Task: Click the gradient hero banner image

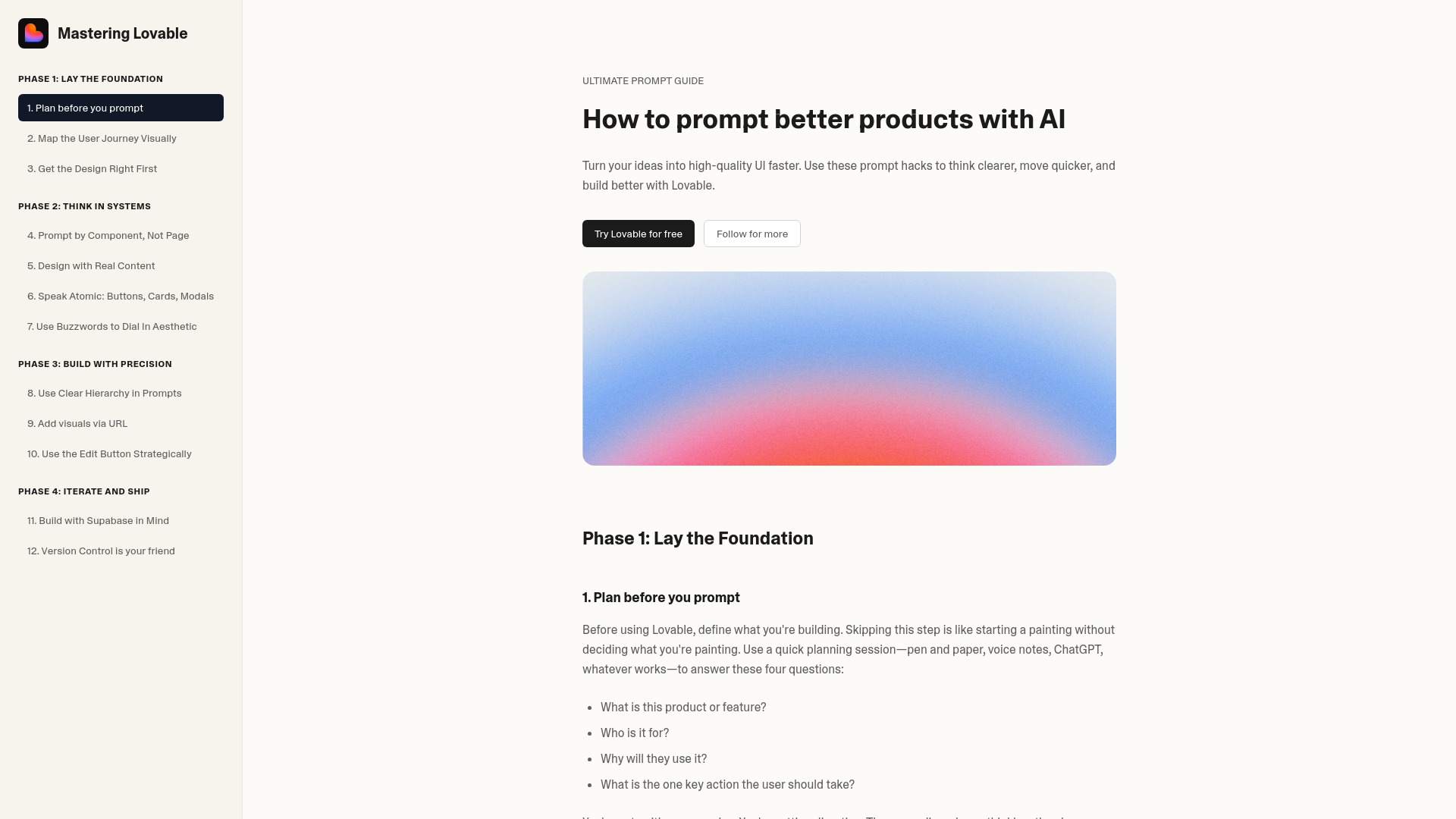Action: pyautogui.click(x=849, y=369)
